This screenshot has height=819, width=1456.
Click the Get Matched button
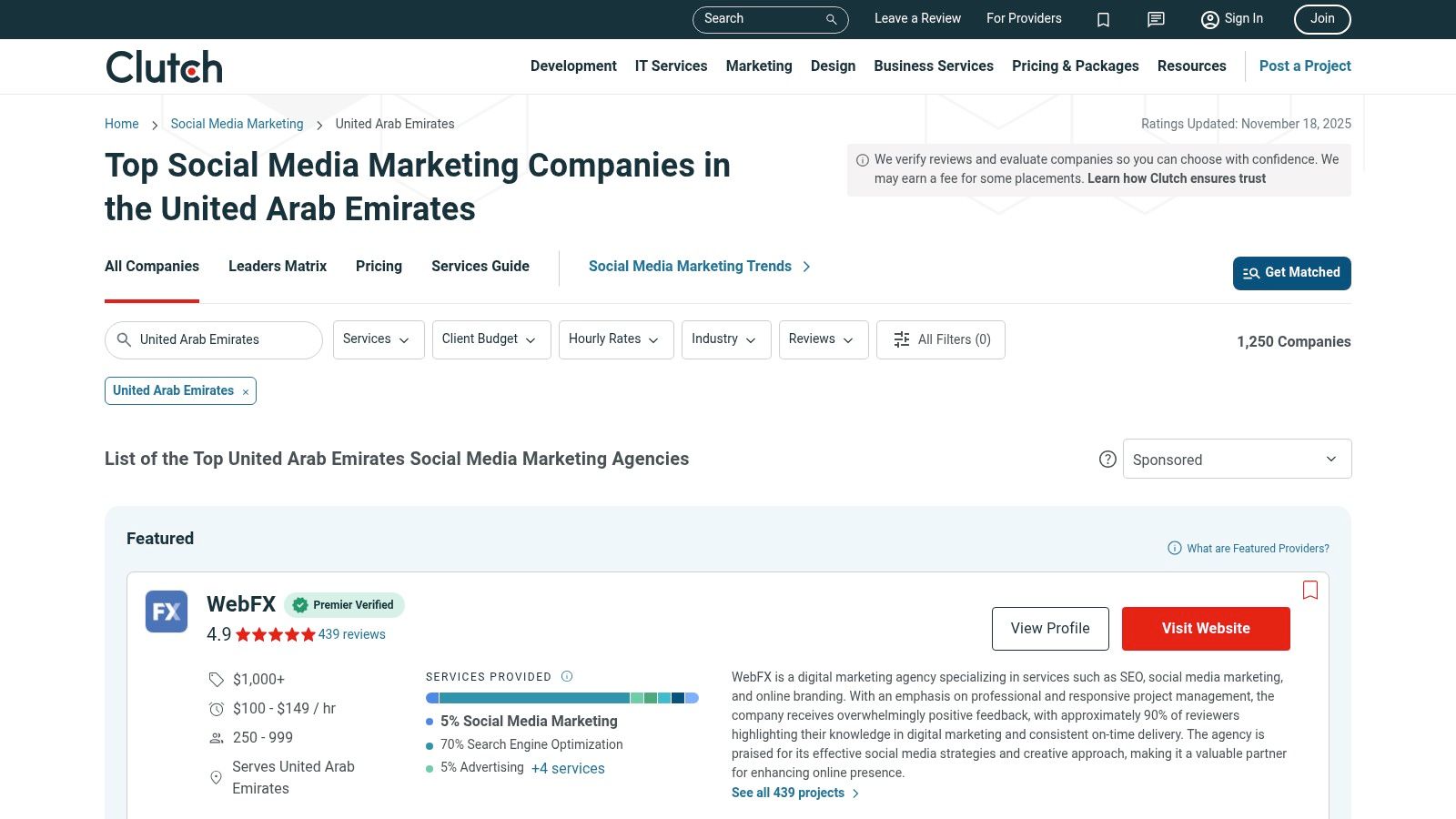point(1291,273)
